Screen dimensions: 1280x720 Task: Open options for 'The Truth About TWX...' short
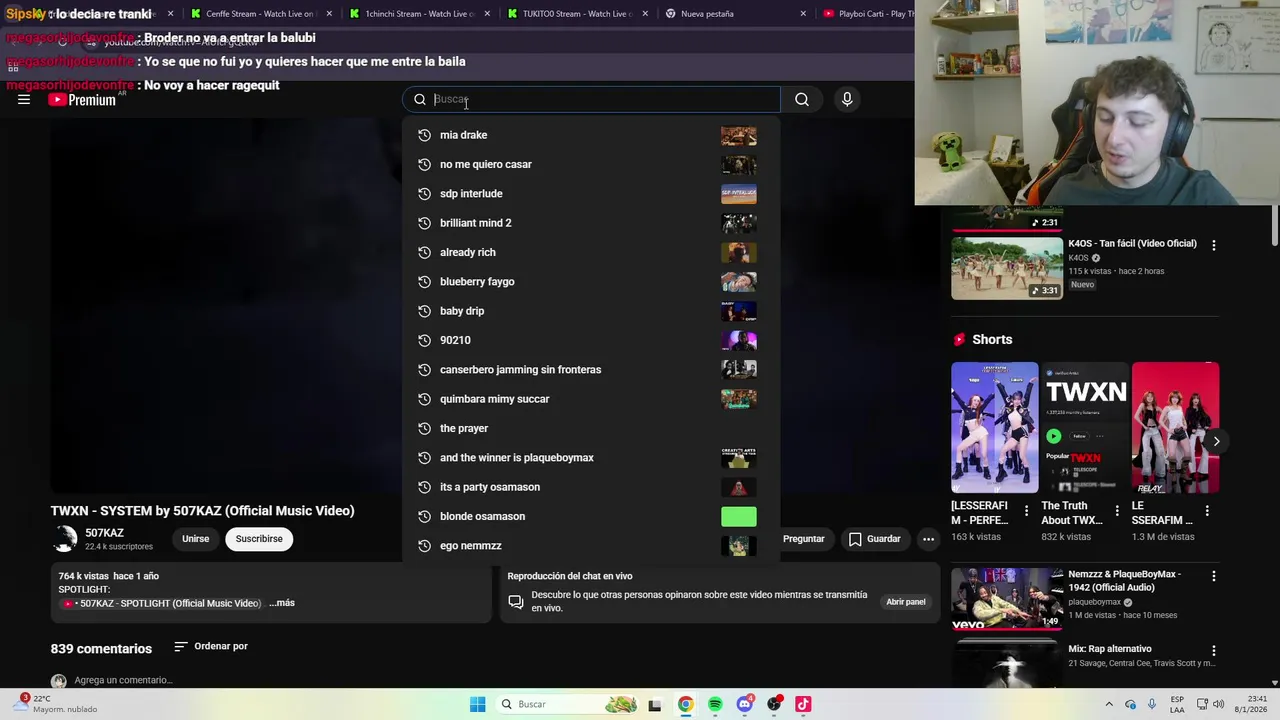click(x=1116, y=511)
